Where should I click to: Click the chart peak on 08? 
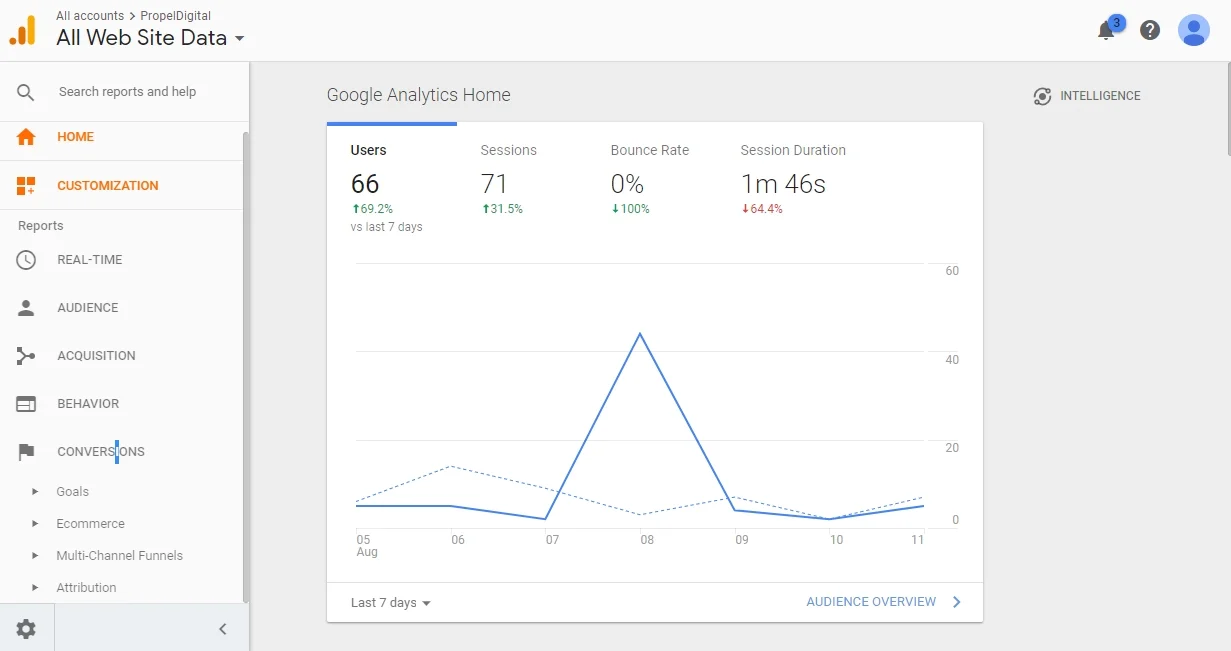pyautogui.click(x=640, y=334)
